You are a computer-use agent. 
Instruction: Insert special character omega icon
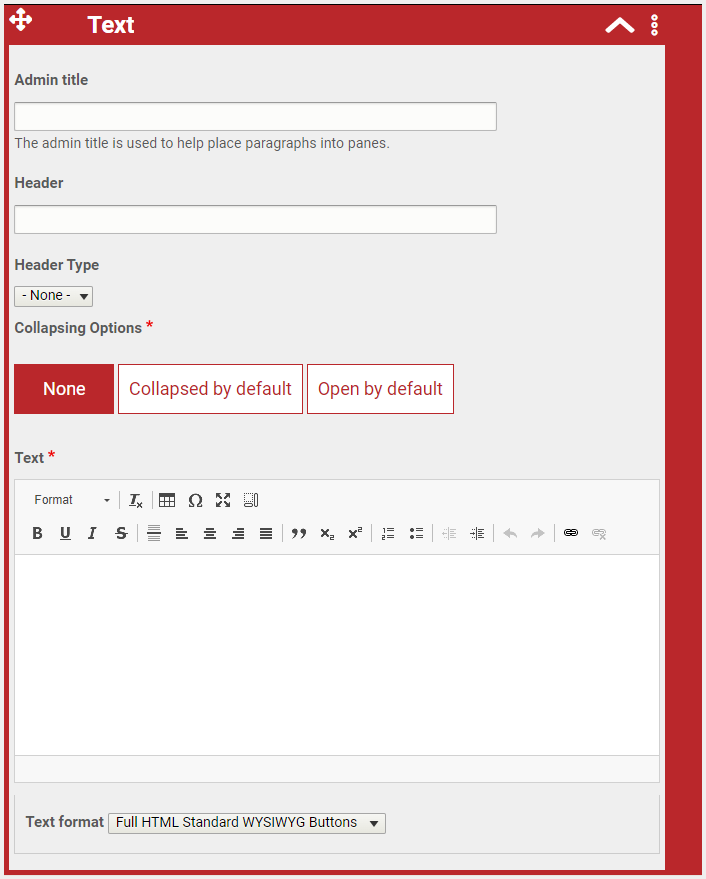pyautogui.click(x=195, y=500)
